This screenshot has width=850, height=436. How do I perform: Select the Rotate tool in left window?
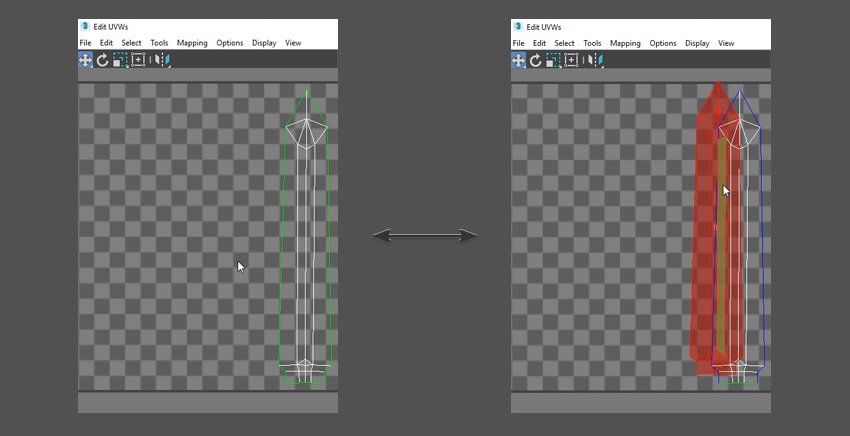[x=102, y=60]
